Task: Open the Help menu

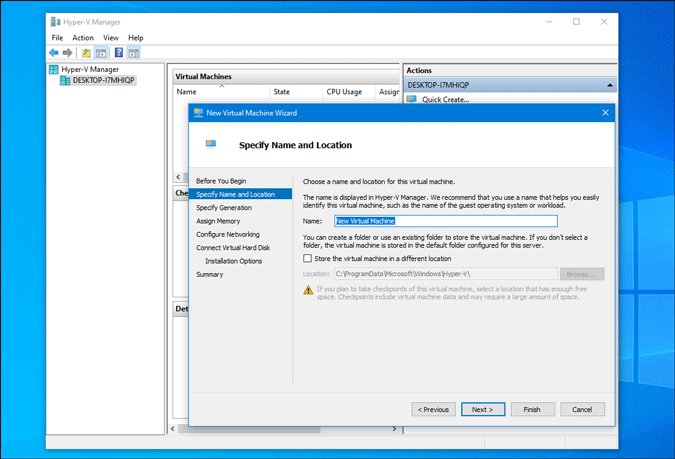Action: 136,37
